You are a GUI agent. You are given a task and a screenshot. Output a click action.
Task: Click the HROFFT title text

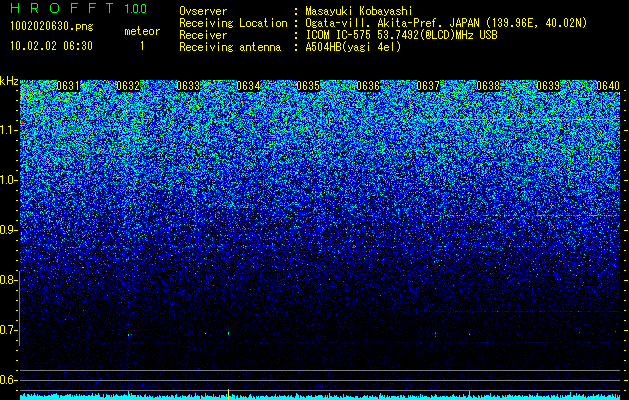[x=62, y=8]
